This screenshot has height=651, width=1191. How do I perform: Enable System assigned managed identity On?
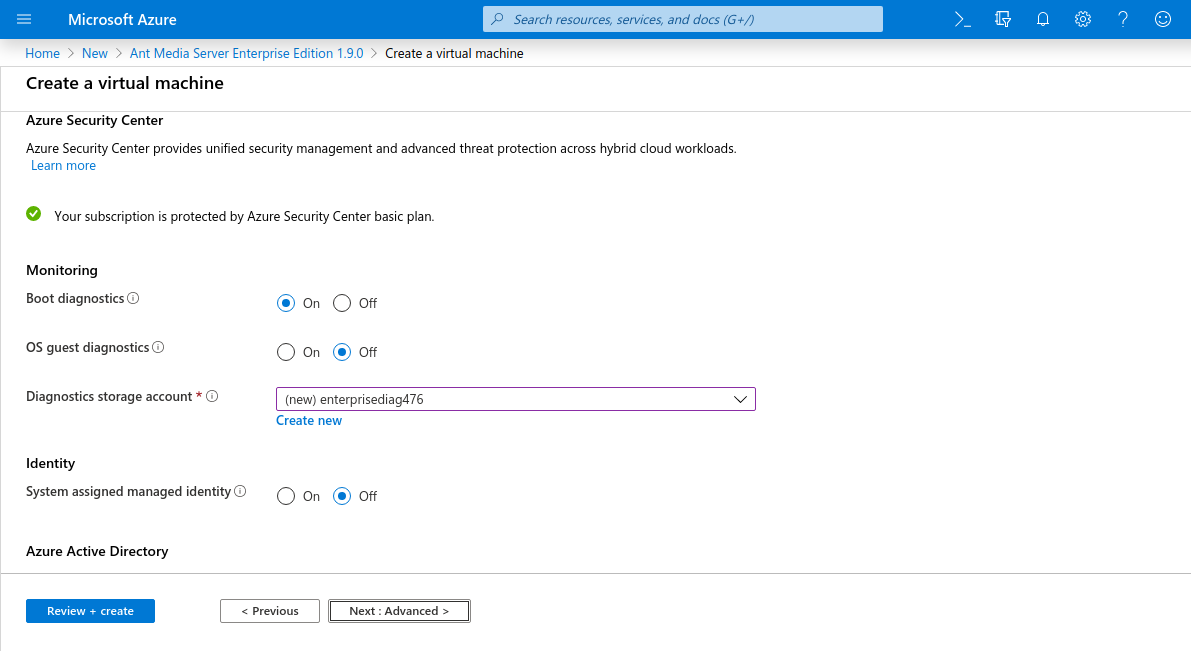[x=286, y=496]
